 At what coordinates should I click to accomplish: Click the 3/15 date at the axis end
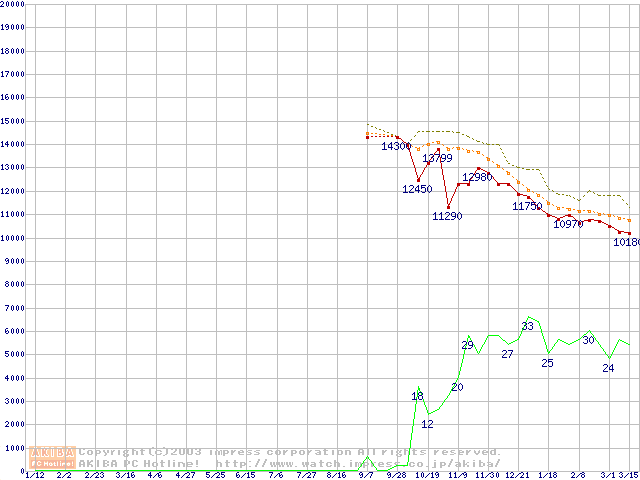pos(629,475)
